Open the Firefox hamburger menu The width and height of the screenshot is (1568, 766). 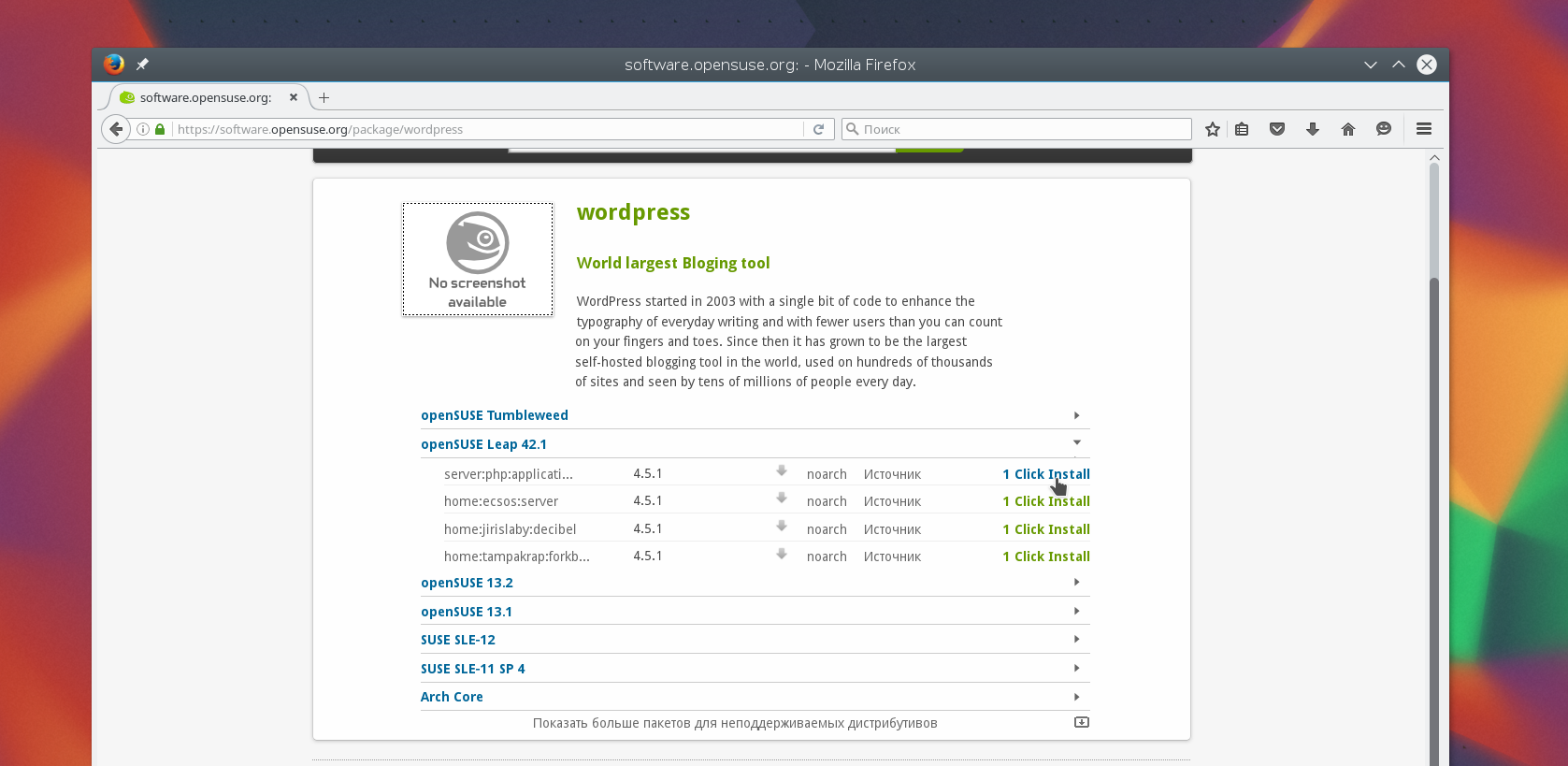tap(1424, 129)
